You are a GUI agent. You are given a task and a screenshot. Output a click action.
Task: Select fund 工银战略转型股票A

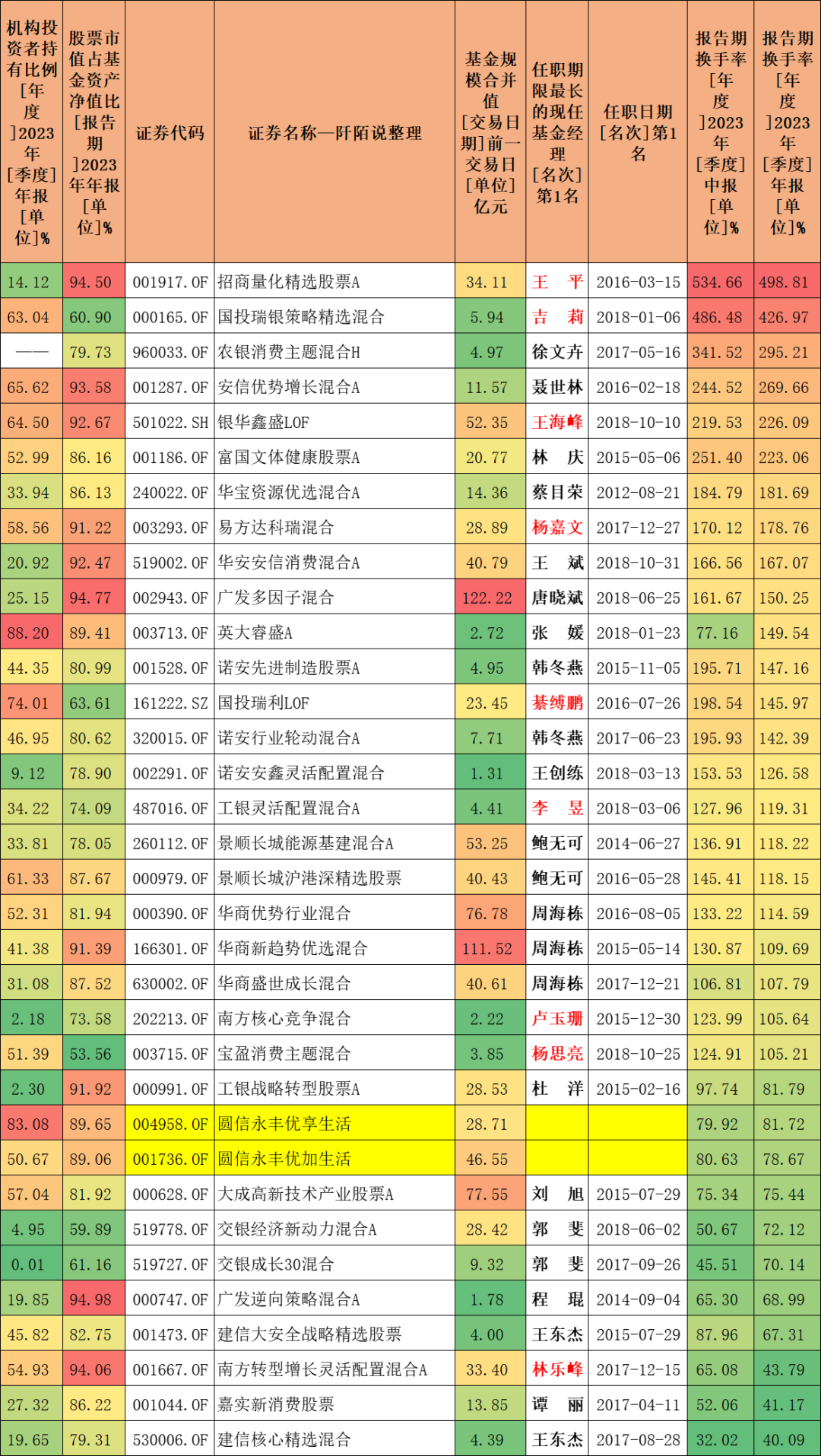click(289, 1089)
